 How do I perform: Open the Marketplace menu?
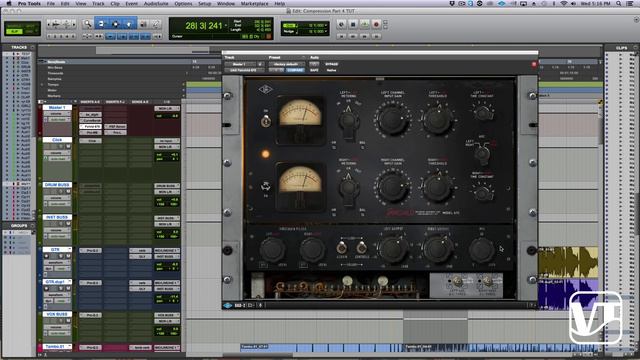[x=255, y=3]
